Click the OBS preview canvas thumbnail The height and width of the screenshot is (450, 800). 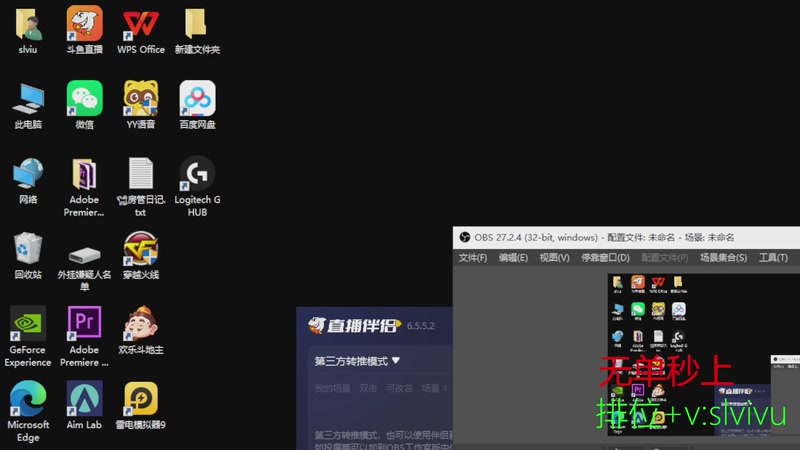pyautogui.click(x=704, y=355)
